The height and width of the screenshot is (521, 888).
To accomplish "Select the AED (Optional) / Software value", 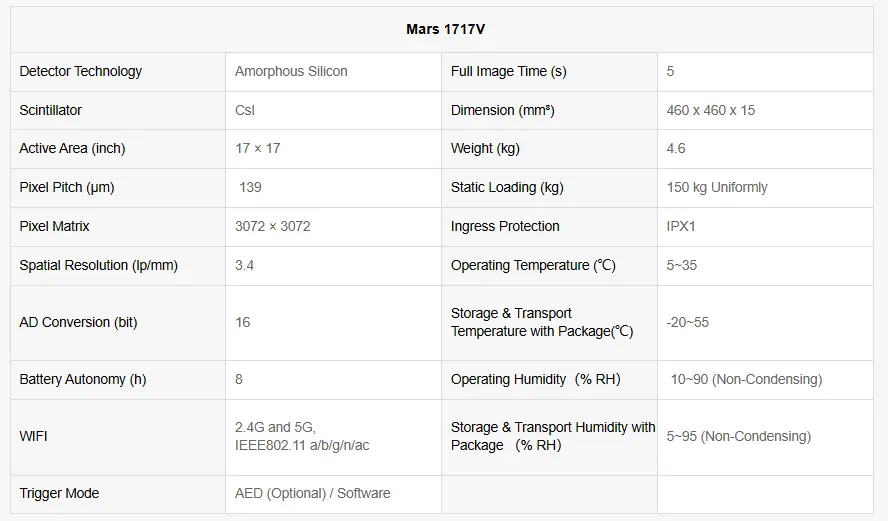I will pyautogui.click(x=312, y=493).
